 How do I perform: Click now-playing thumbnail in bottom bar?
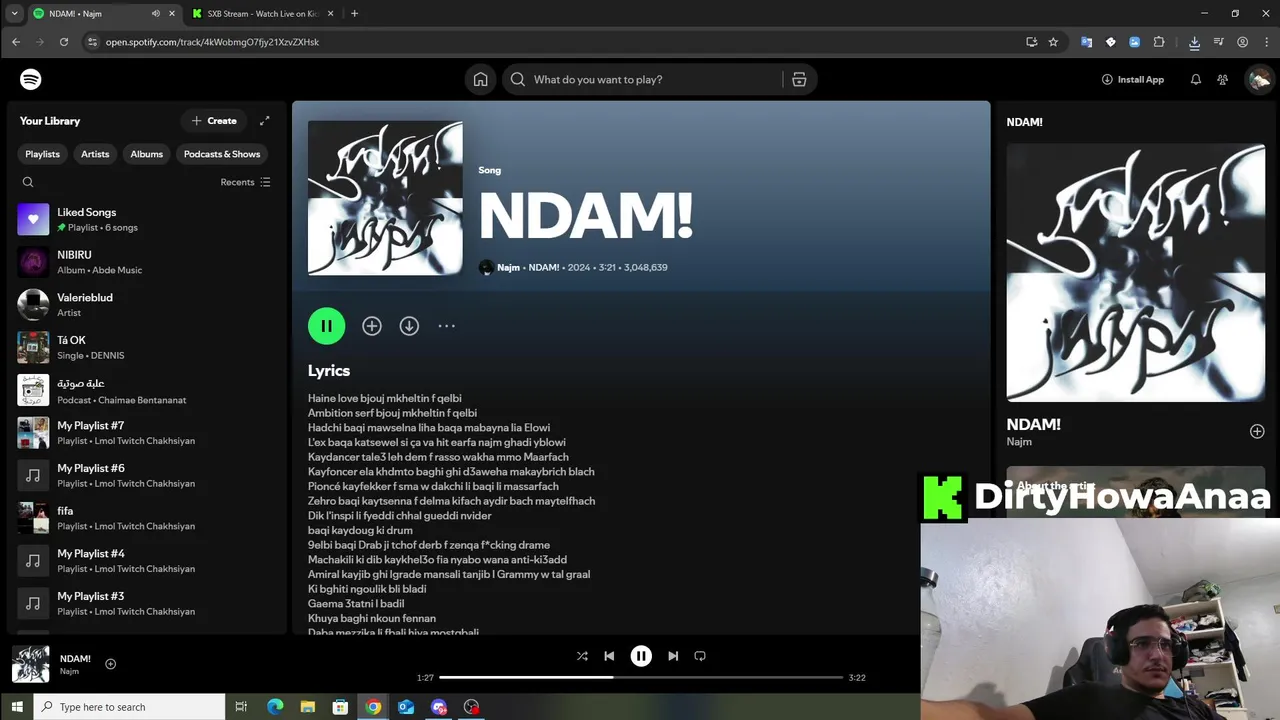[x=31, y=664]
